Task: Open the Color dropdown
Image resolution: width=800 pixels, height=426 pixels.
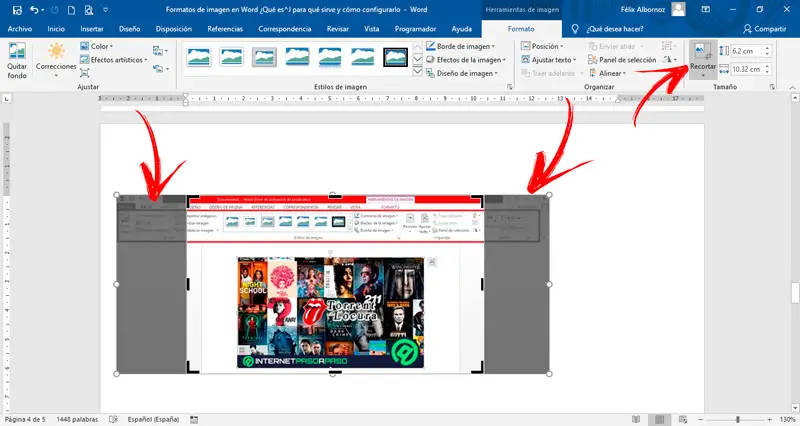Action: (x=96, y=46)
